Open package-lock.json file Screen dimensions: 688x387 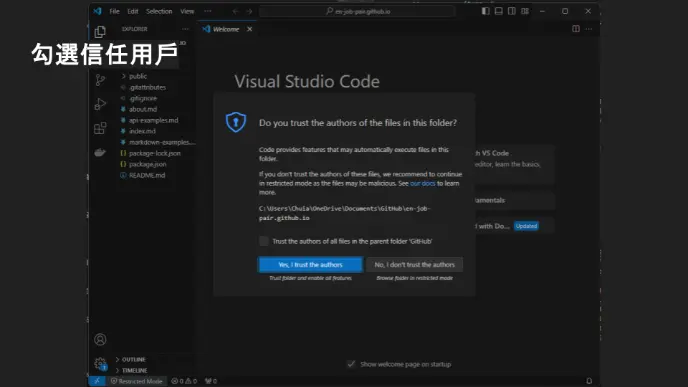[x=156, y=153]
